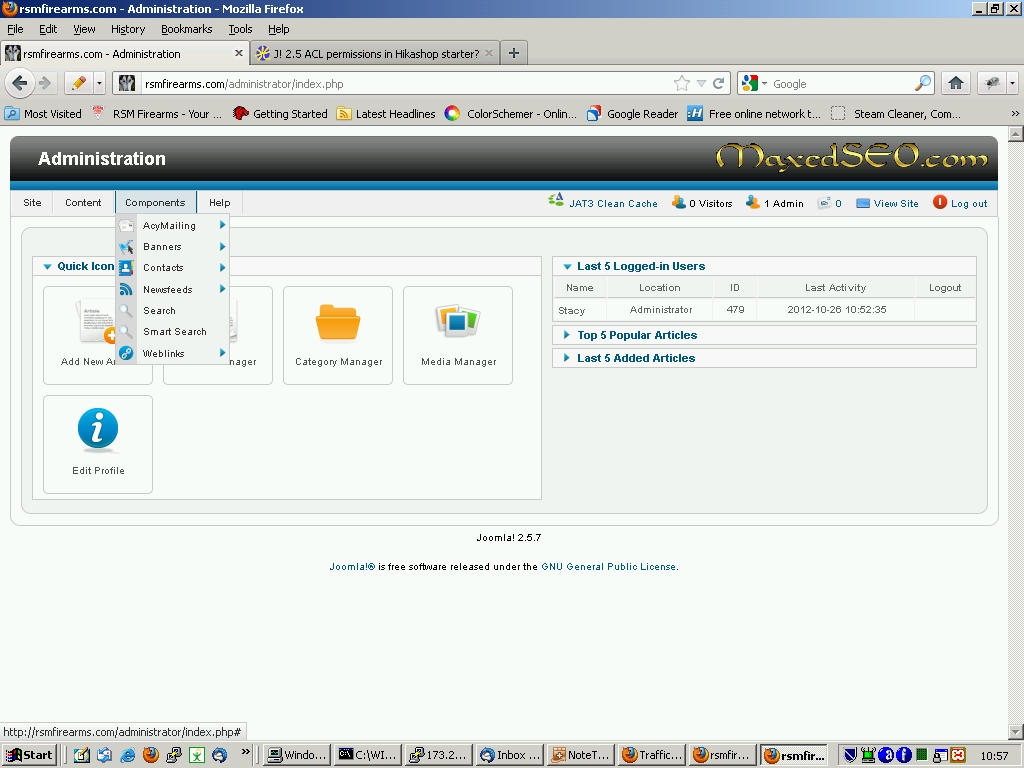Switch to the Hikashop ACL permissions tab
The width and height of the screenshot is (1024, 768).
click(376, 54)
